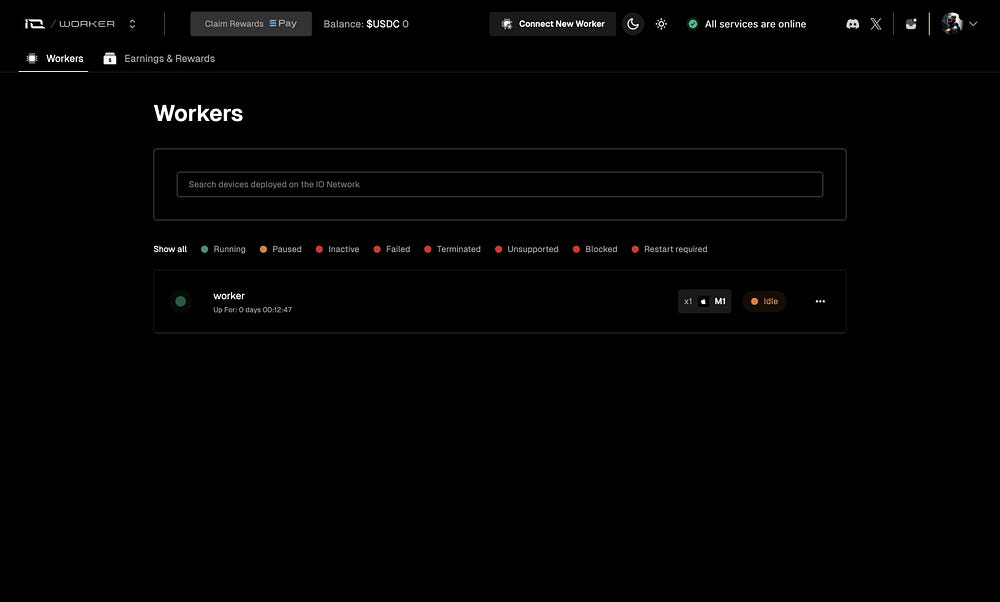This screenshot has height=602, width=1000.
Task: Expand the profile menu chevron
Action: (973, 24)
